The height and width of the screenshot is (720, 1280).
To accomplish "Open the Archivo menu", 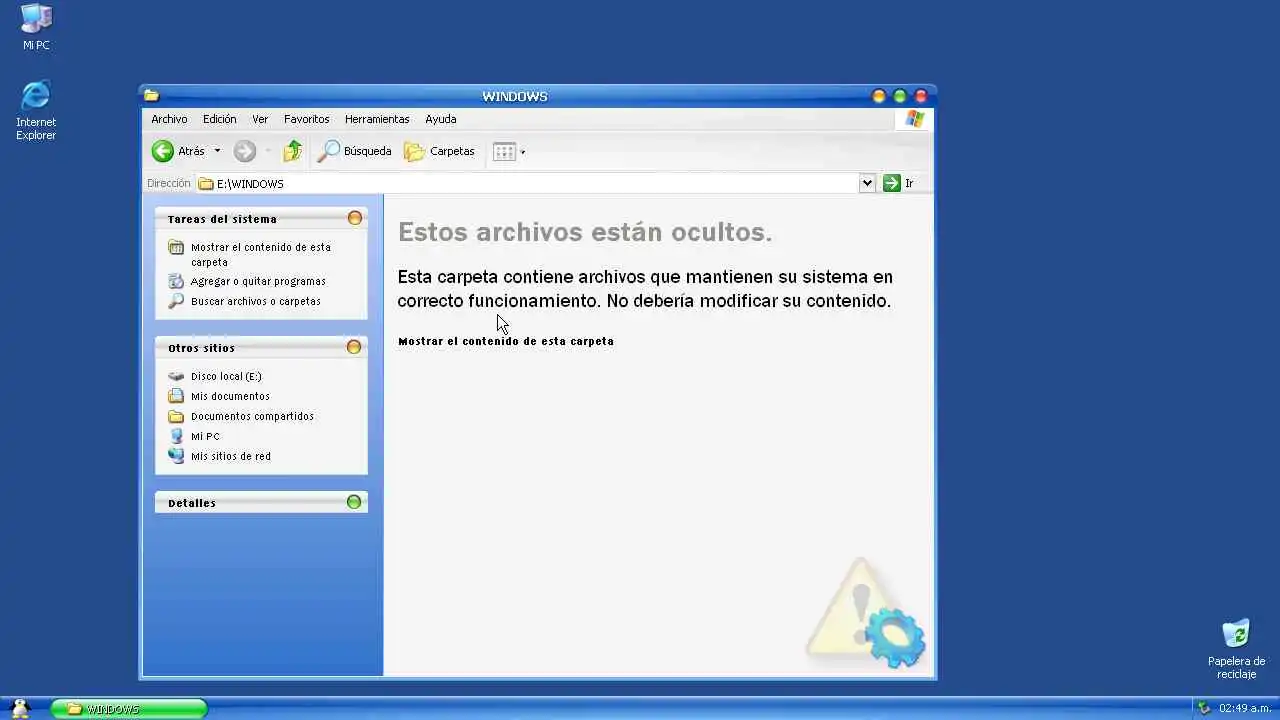I will coord(169,119).
